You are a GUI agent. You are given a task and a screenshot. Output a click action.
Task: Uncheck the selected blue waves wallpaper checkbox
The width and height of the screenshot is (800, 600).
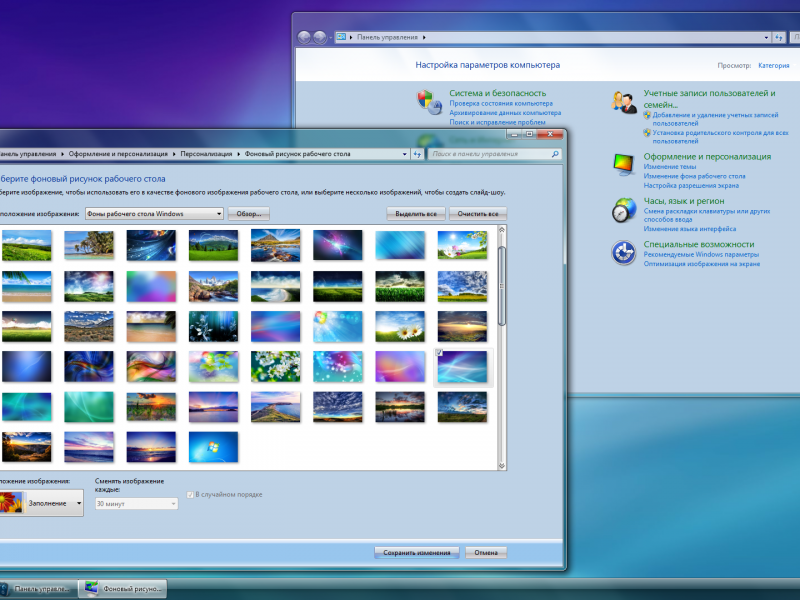[439, 353]
